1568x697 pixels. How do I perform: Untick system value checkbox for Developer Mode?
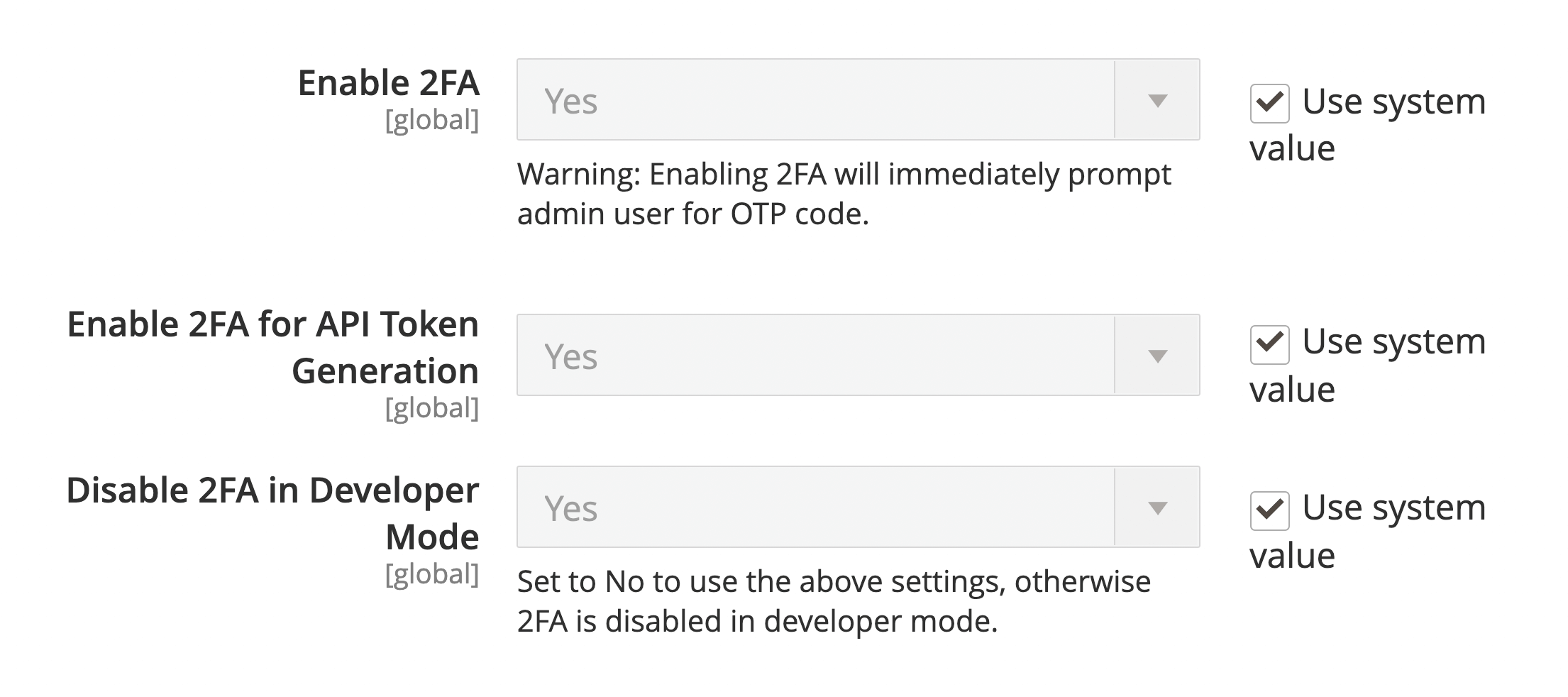tap(1269, 511)
